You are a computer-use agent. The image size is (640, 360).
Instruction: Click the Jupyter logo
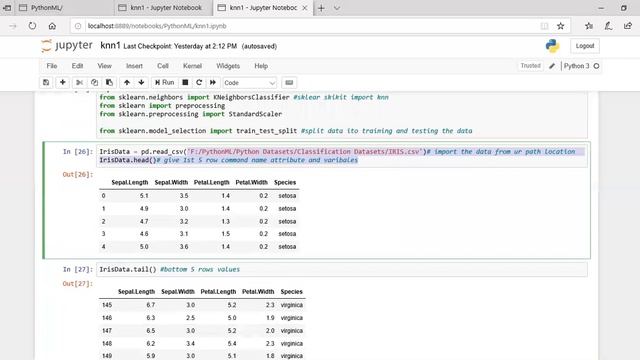pyautogui.click(x=67, y=46)
